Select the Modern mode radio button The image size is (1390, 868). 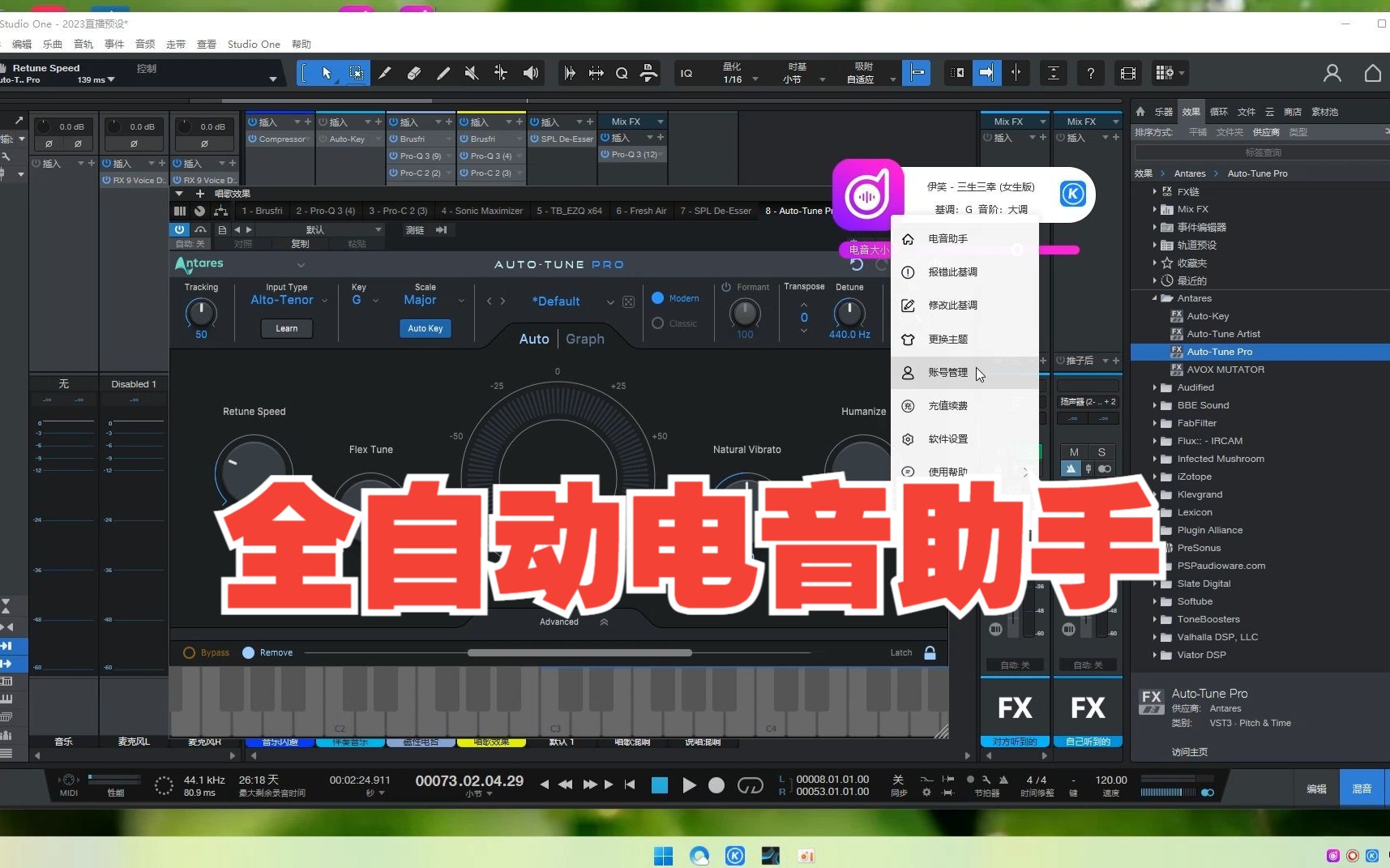658,298
